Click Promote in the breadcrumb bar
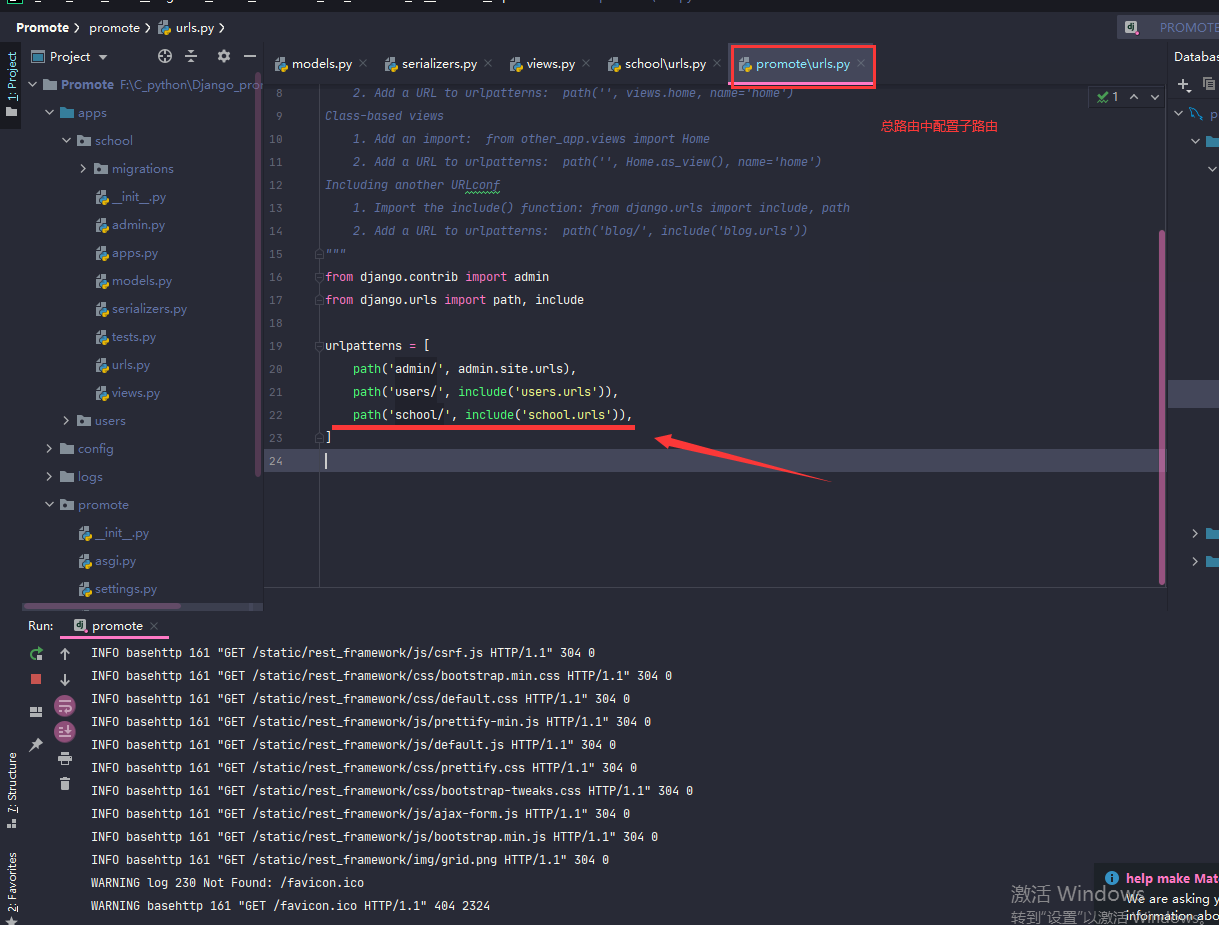 coord(42,27)
